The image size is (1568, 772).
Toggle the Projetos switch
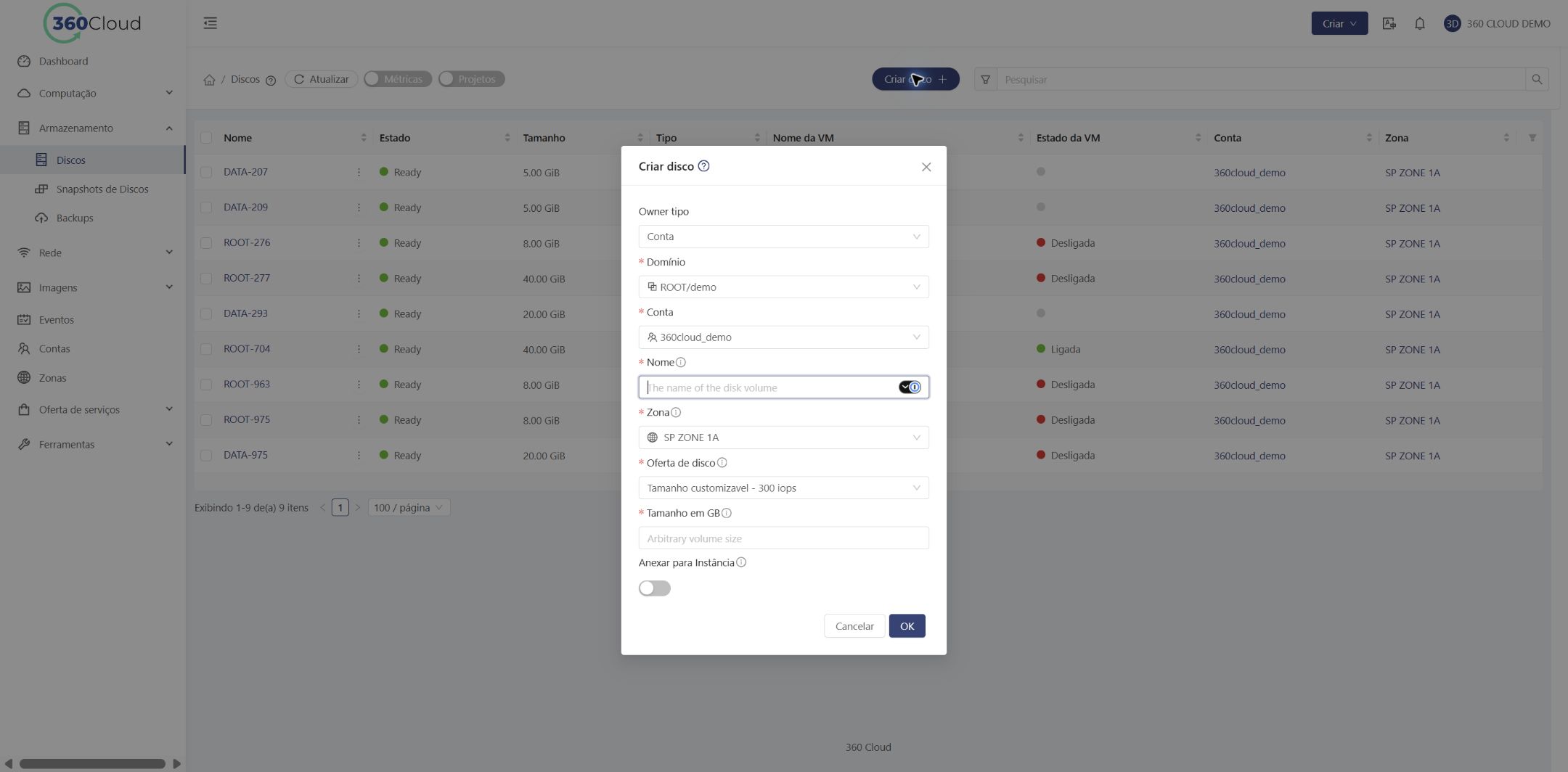tap(472, 79)
